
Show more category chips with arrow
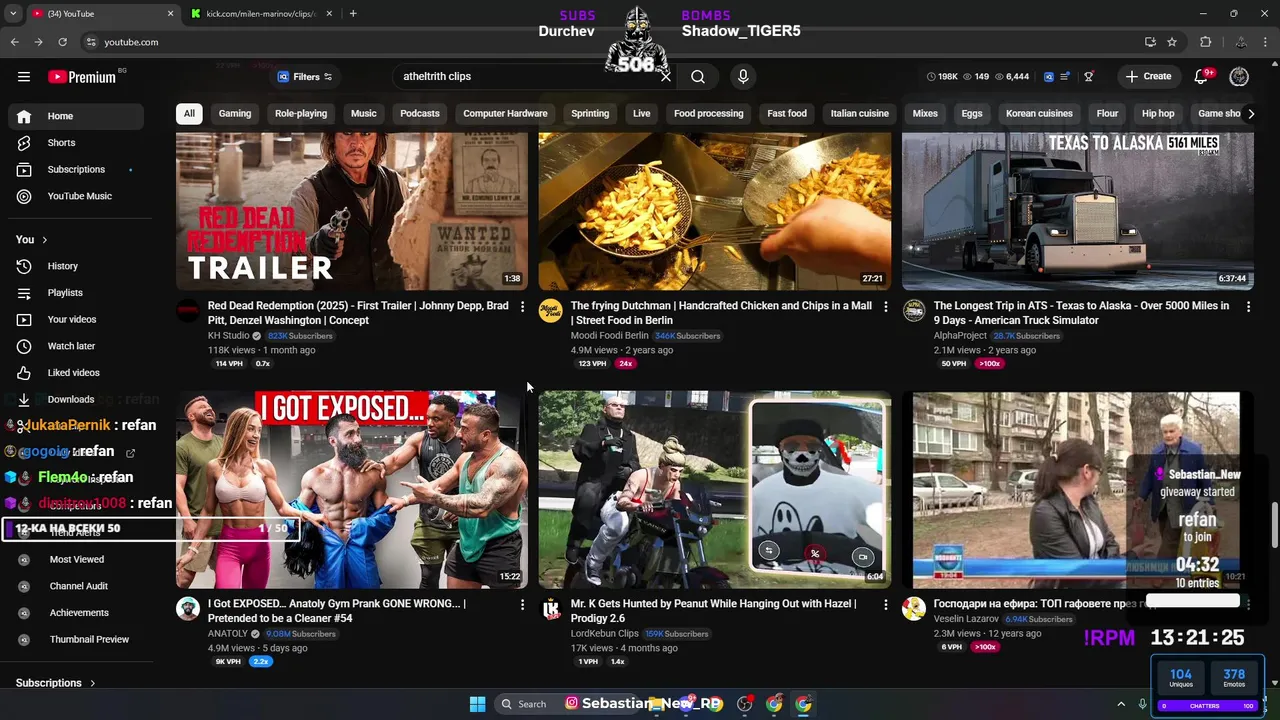pyautogui.click(x=1250, y=113)
